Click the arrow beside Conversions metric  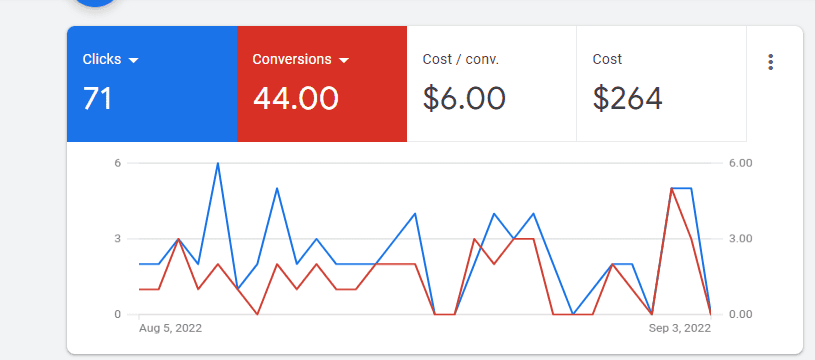(344, 60)
